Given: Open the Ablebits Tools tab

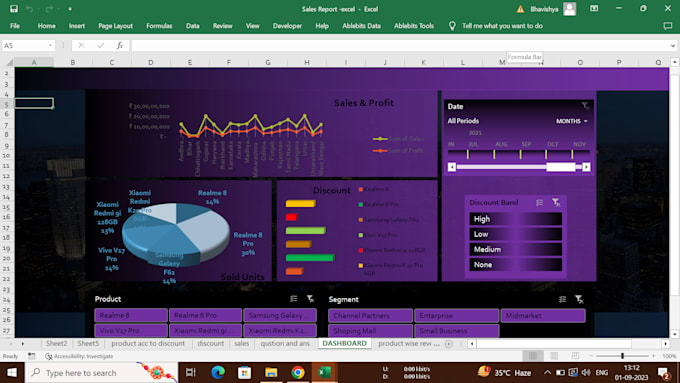Looking at the screenshot, I should point(414,26).
